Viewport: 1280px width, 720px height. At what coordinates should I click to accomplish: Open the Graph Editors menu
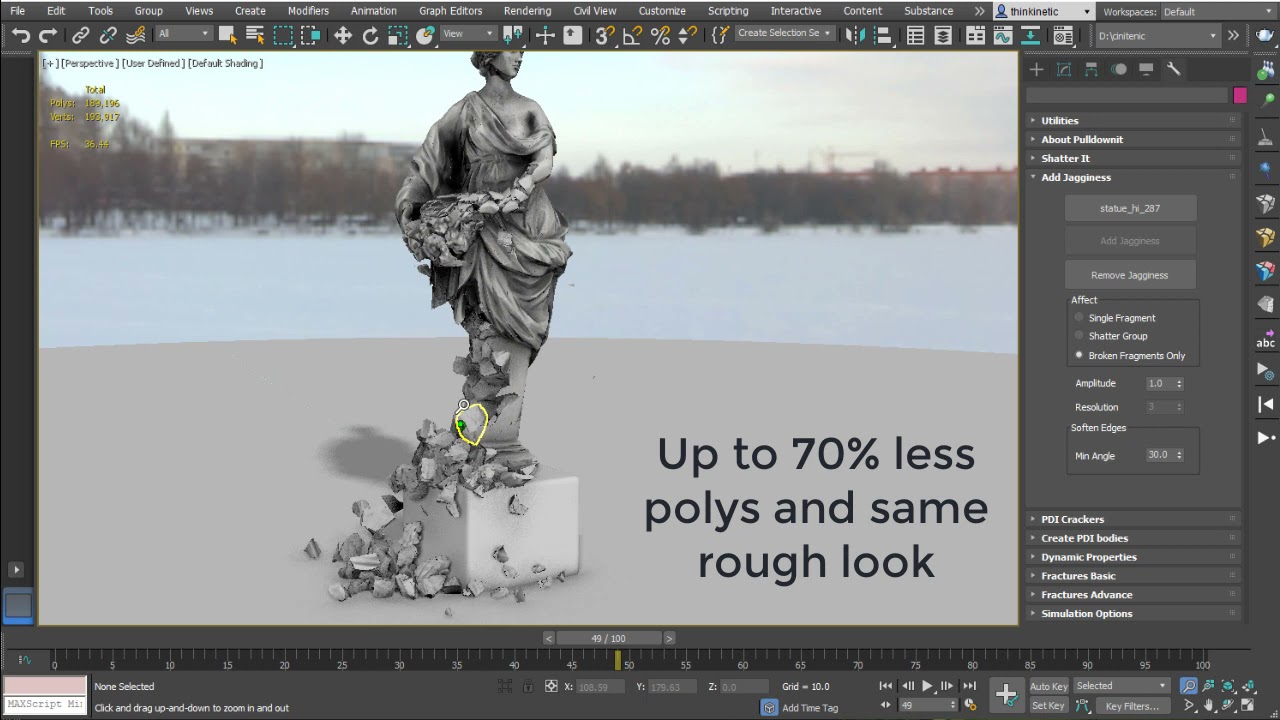click(x=450, y=11)
